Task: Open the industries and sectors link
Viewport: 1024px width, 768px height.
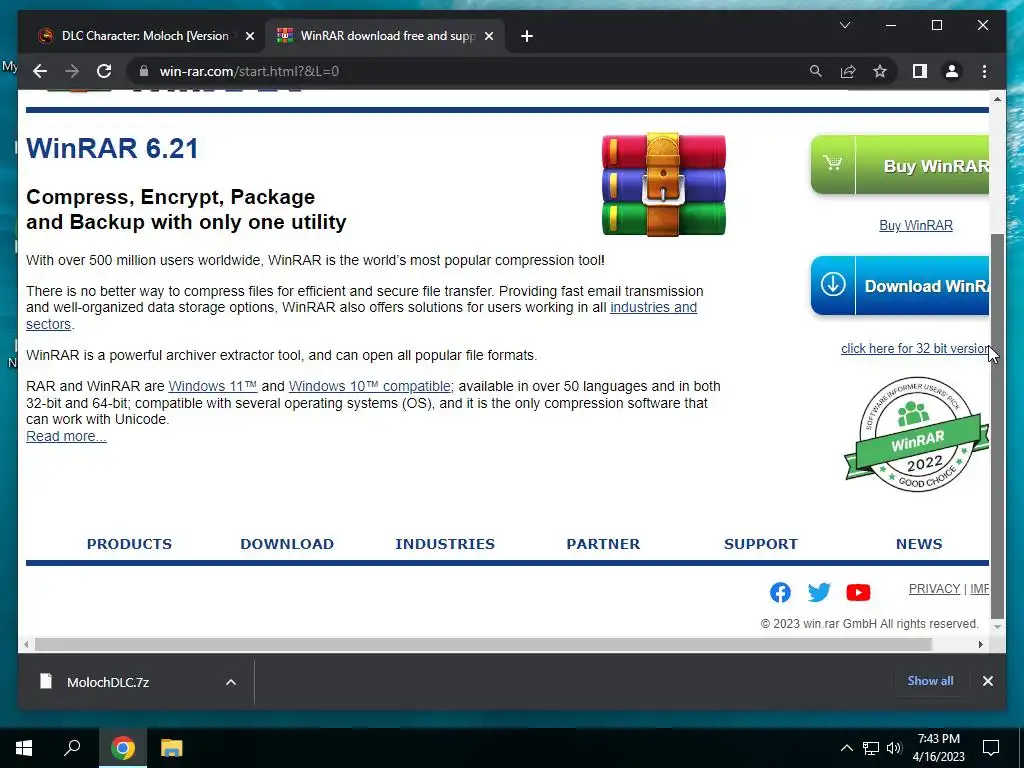Action: [x=653, y=308]
